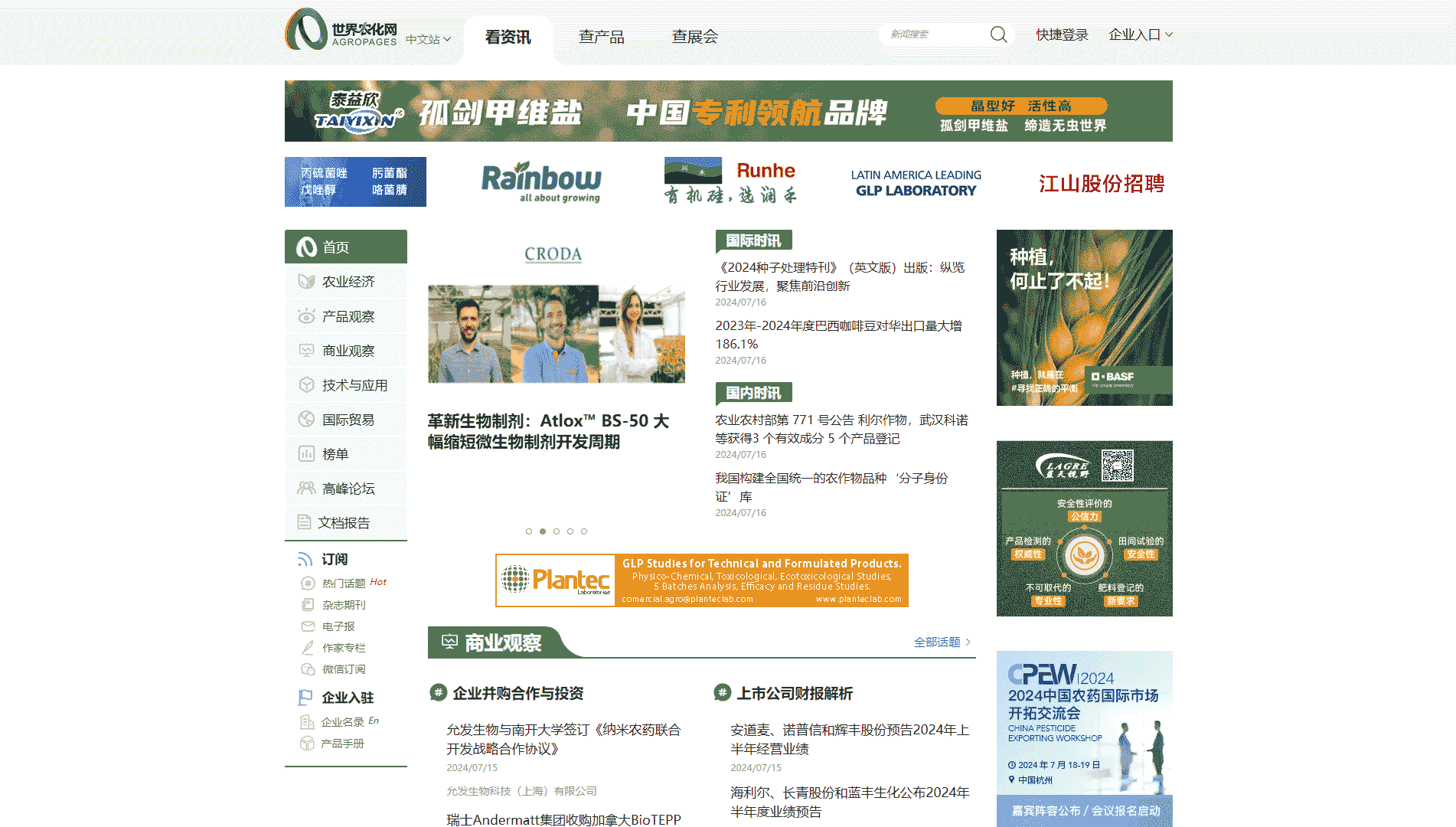Click the 企业名录 building icon
Viewport: 1456px width, 827px height.
(x=306, y=721)
